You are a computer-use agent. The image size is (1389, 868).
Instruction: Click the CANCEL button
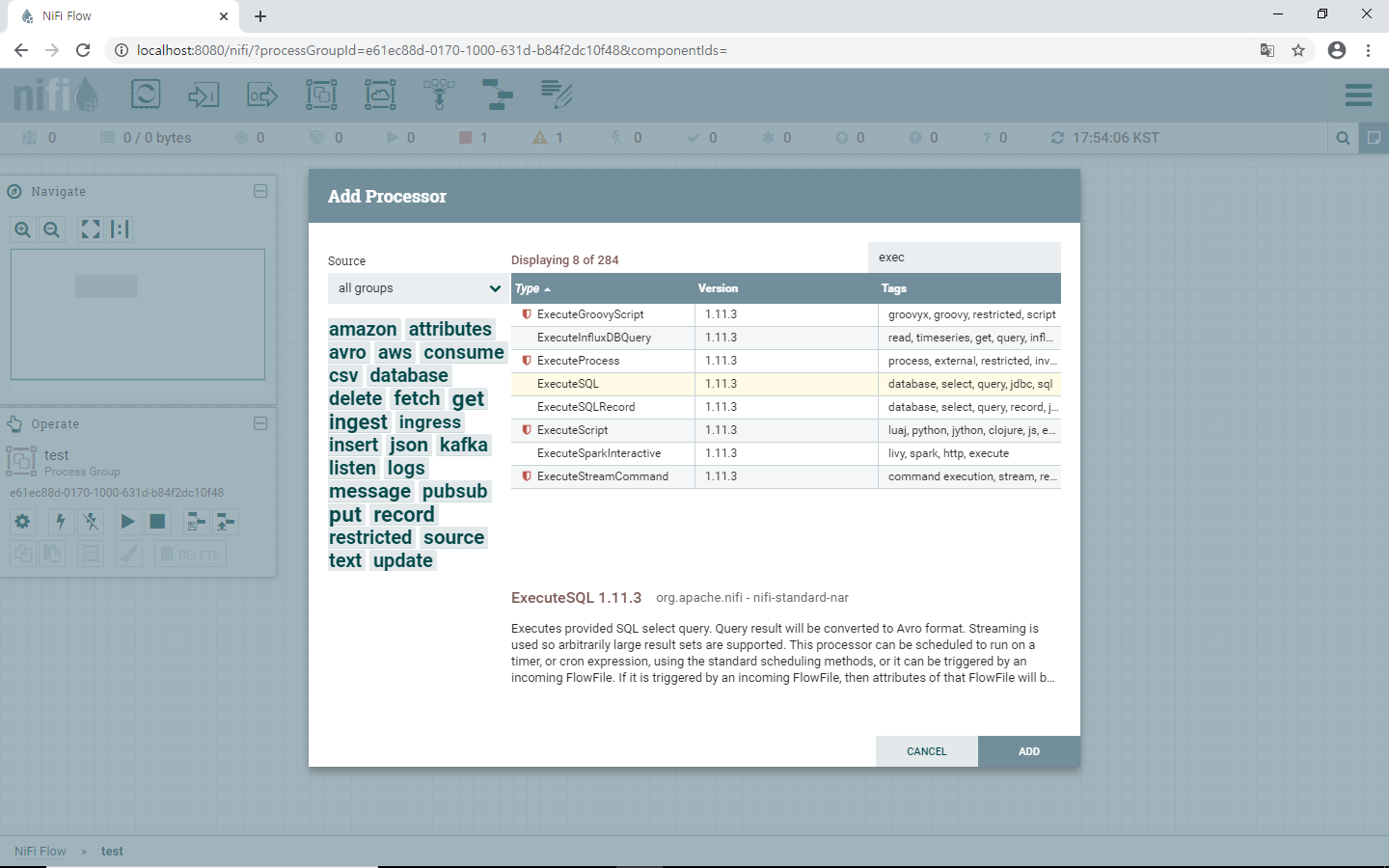[927, 751]
